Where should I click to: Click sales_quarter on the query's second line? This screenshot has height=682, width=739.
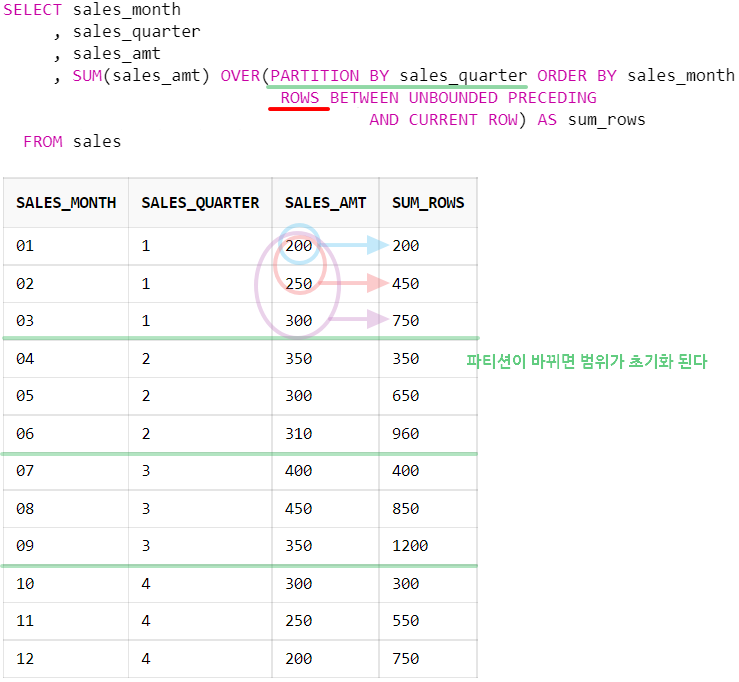(136, 32)
